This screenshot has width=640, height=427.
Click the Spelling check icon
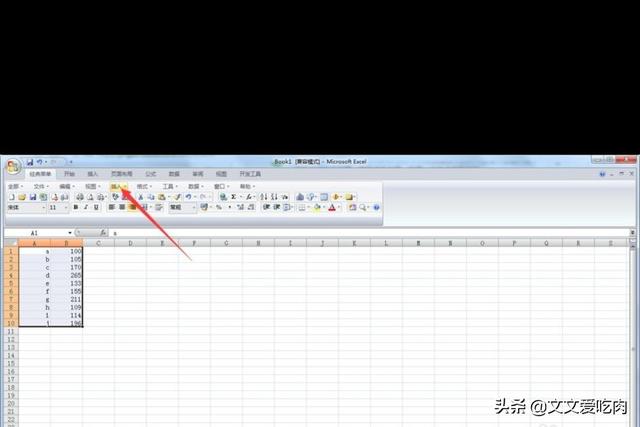click(x=115, y=197)
